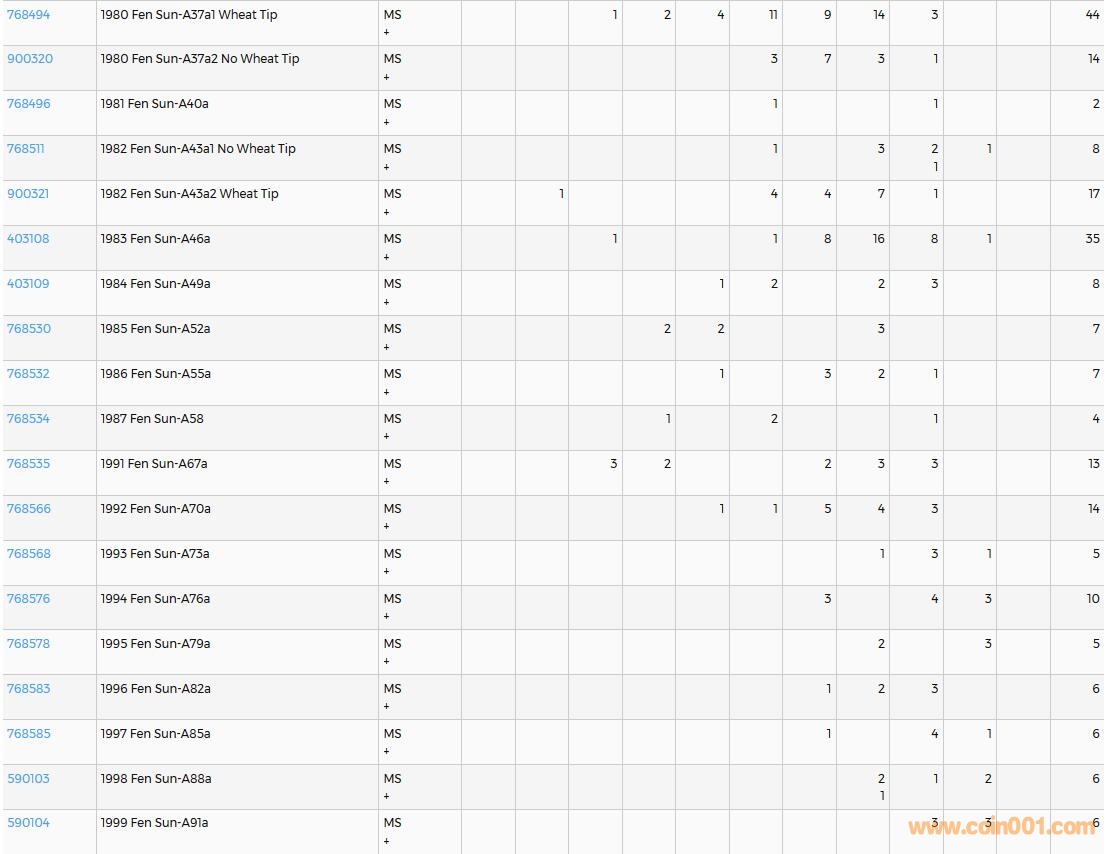
Task: Click the 1995 Fen Sun-A79a description cell
Action: (155, 644)
